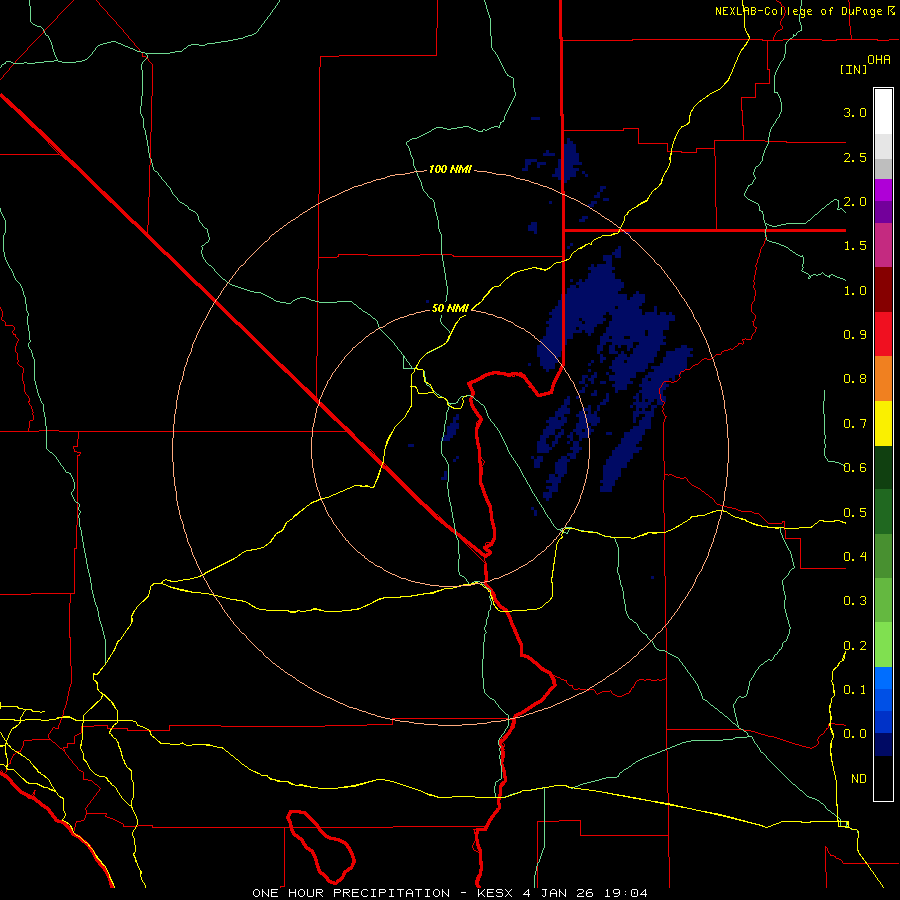Select the light green swatch beside 0.2
This screenshot has width=900, height=900.
[x=883, y=645]
